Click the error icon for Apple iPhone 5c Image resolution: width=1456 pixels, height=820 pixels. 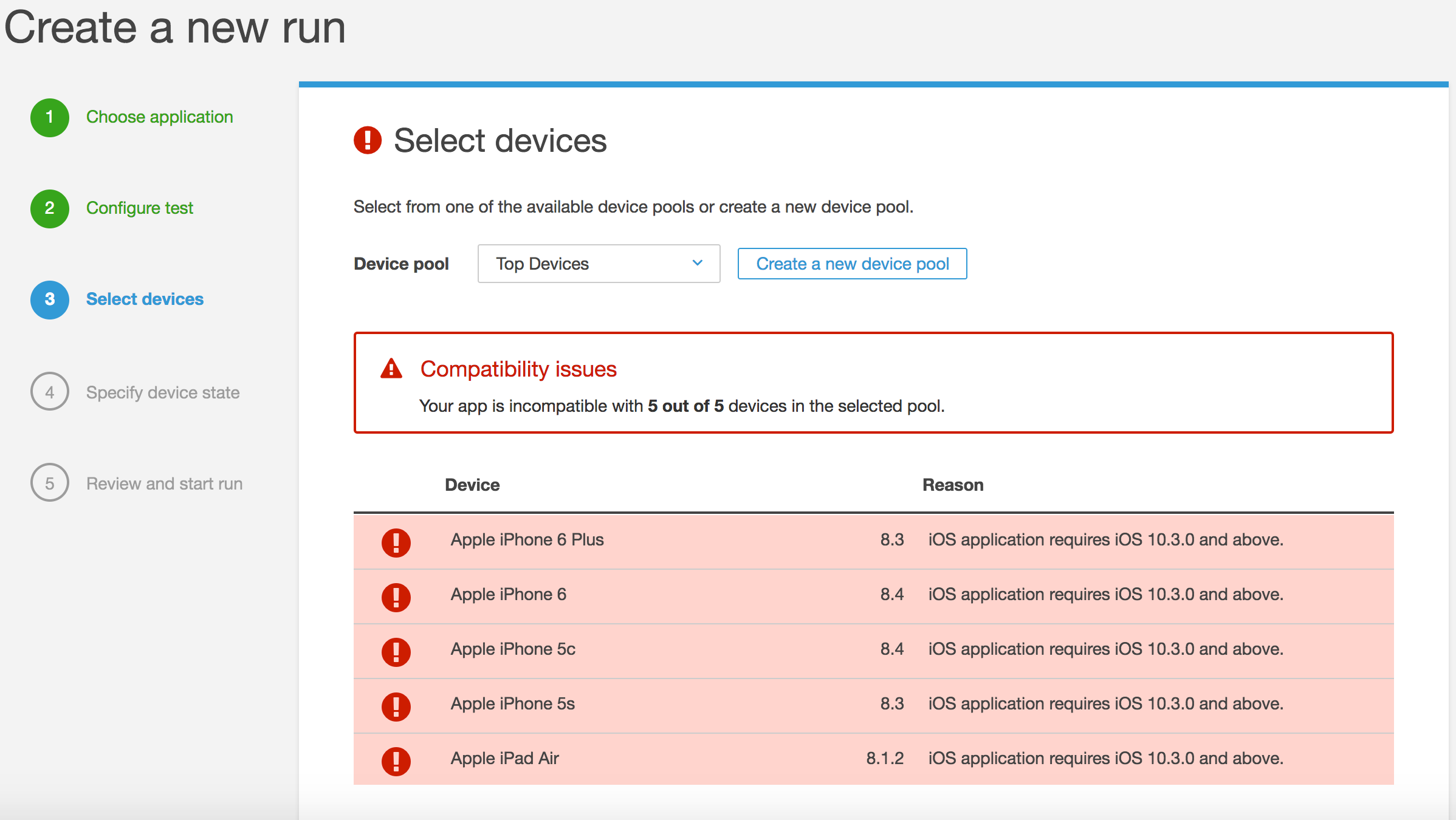pos(396,651)
